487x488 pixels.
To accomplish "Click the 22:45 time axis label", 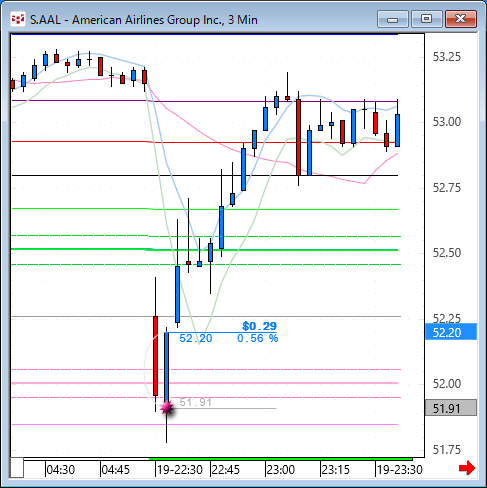I will [226, 470].
